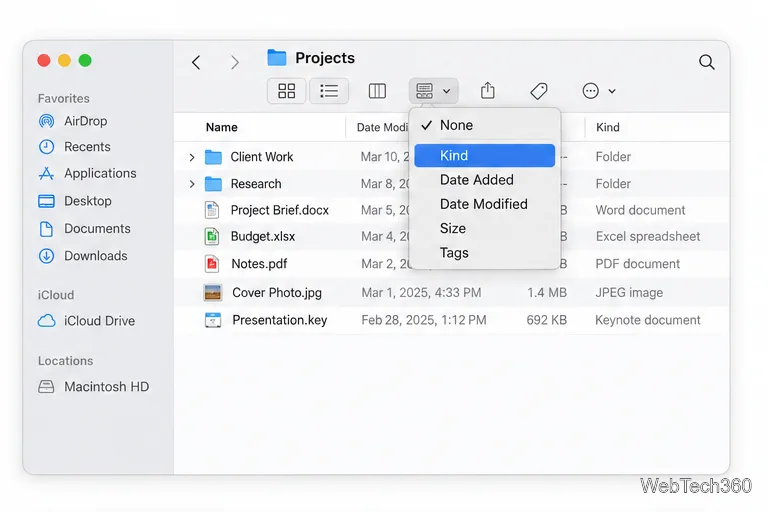Choose Date Modified in the menu

coord(484,204)
